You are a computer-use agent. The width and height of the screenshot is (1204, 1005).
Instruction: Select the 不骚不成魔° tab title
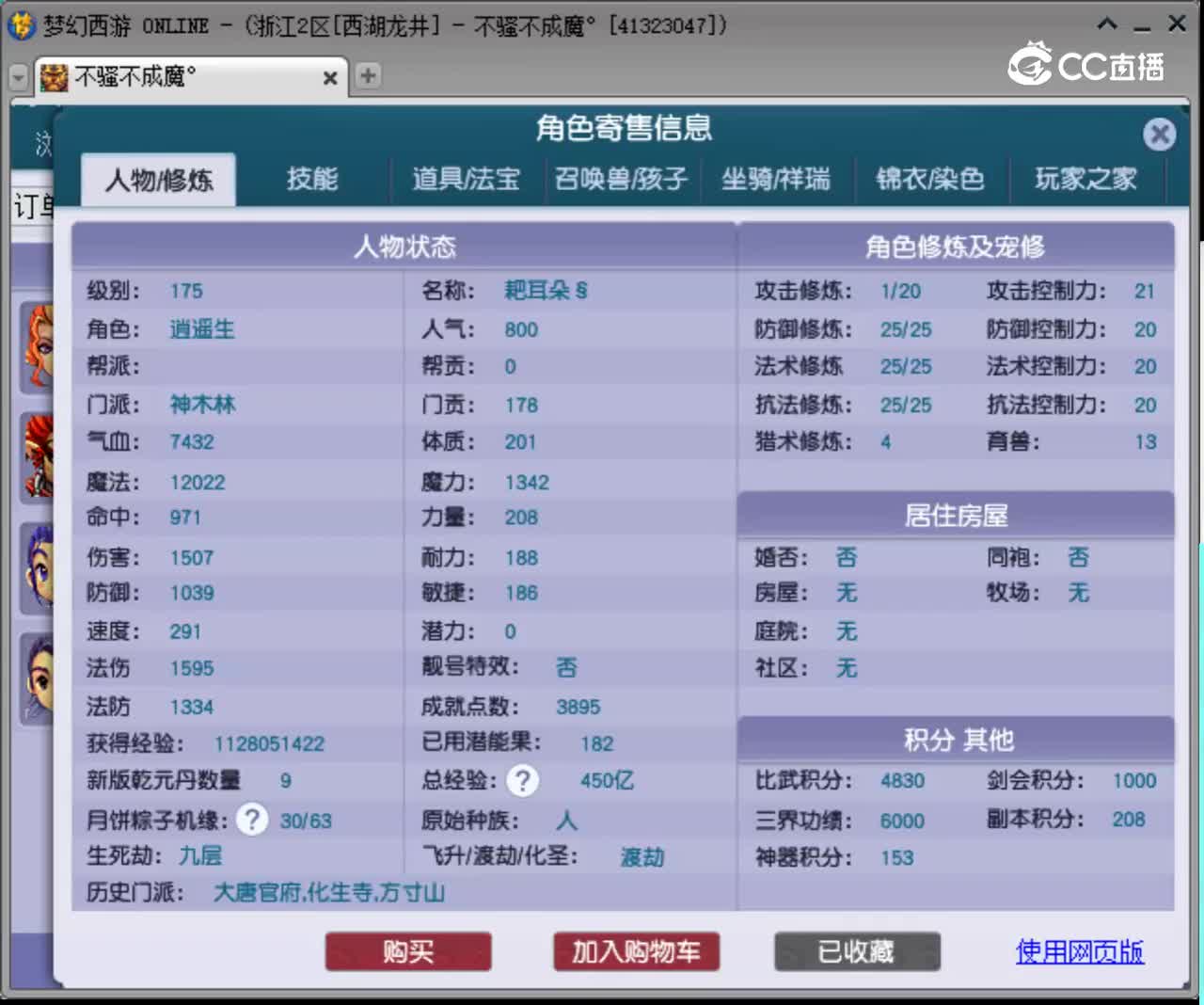[x=135, y=77]
